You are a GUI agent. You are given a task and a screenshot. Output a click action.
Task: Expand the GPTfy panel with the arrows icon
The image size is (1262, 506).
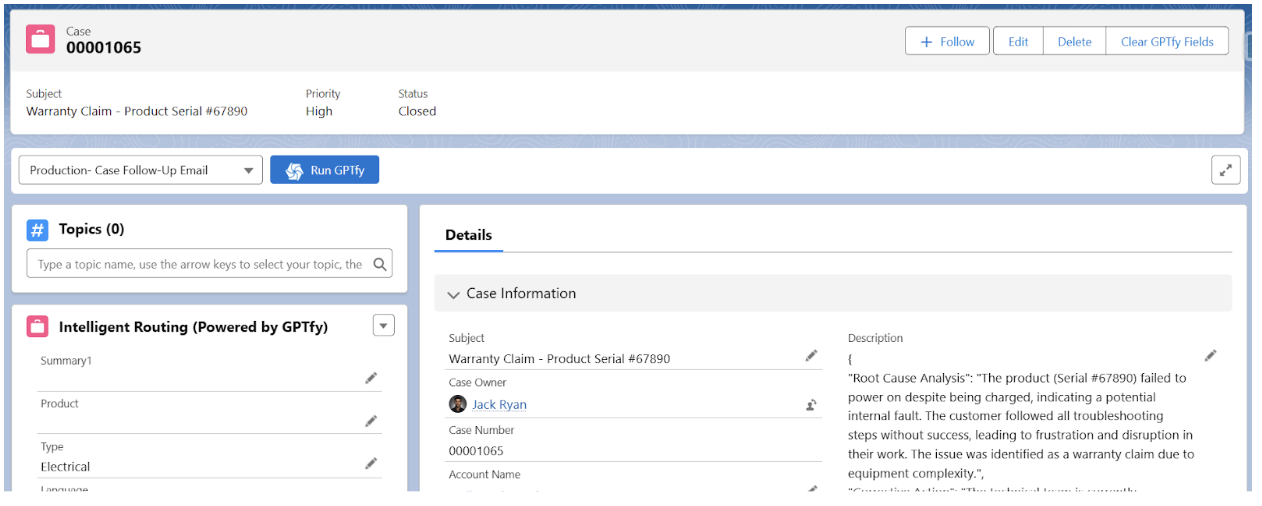[x=1225, y=170]
